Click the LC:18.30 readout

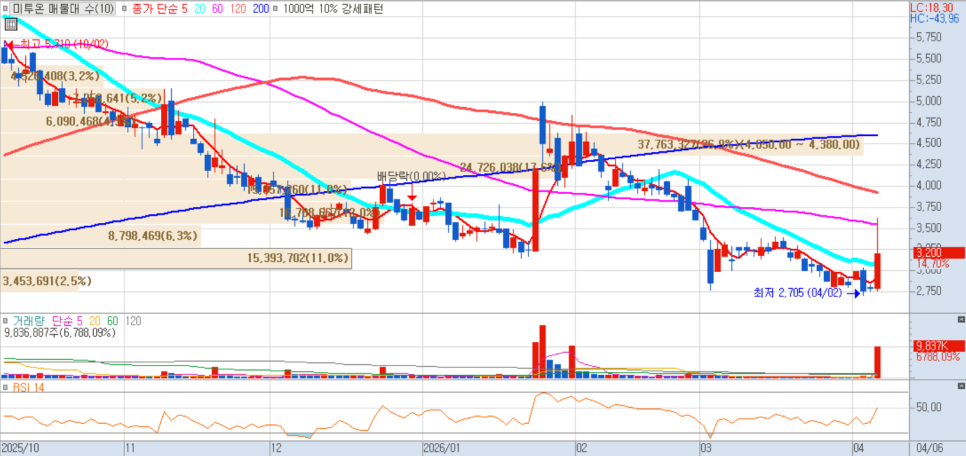coord(933,8)
